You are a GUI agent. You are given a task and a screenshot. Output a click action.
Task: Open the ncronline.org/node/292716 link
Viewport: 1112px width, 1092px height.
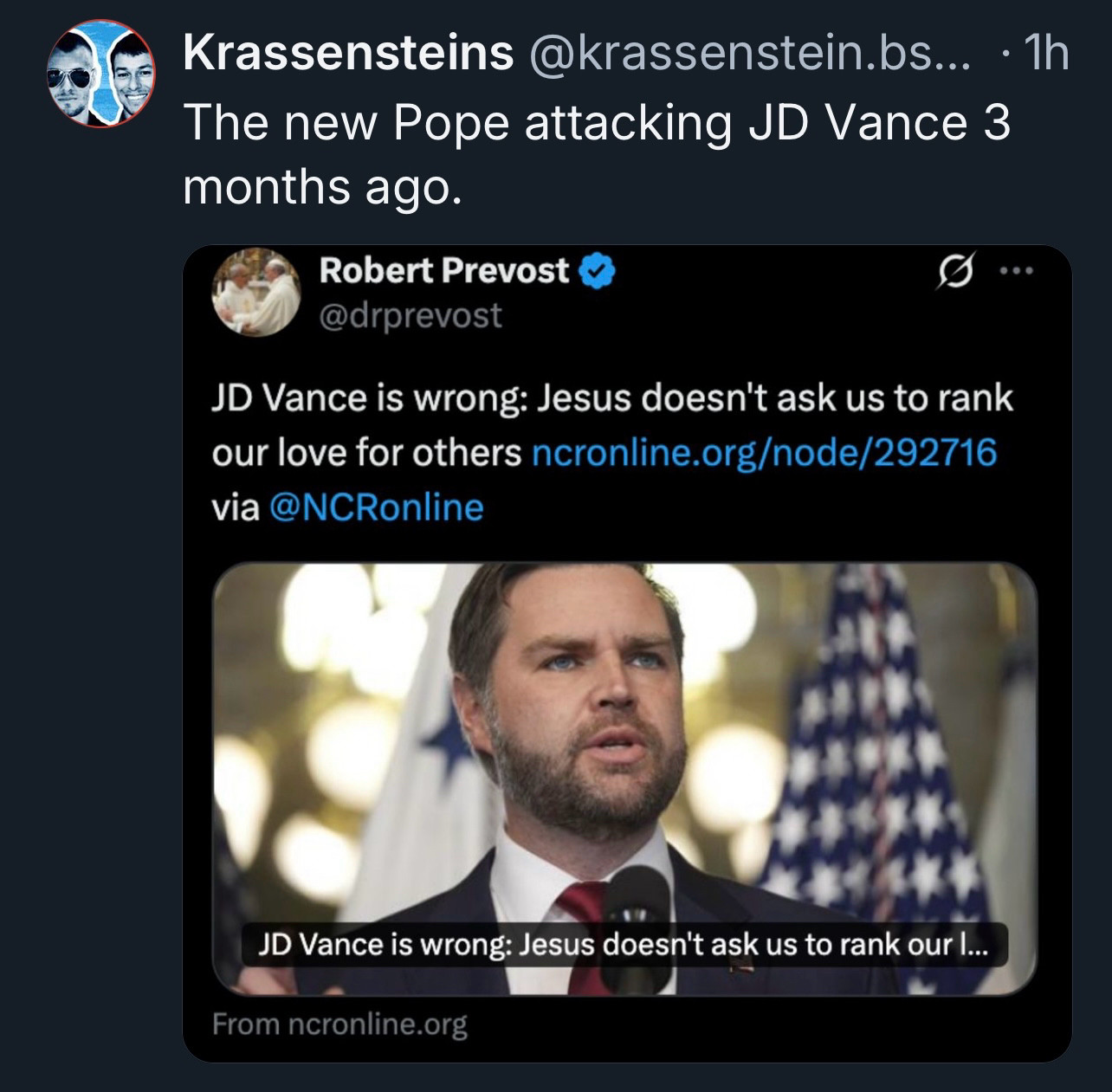tap(763, 453)
